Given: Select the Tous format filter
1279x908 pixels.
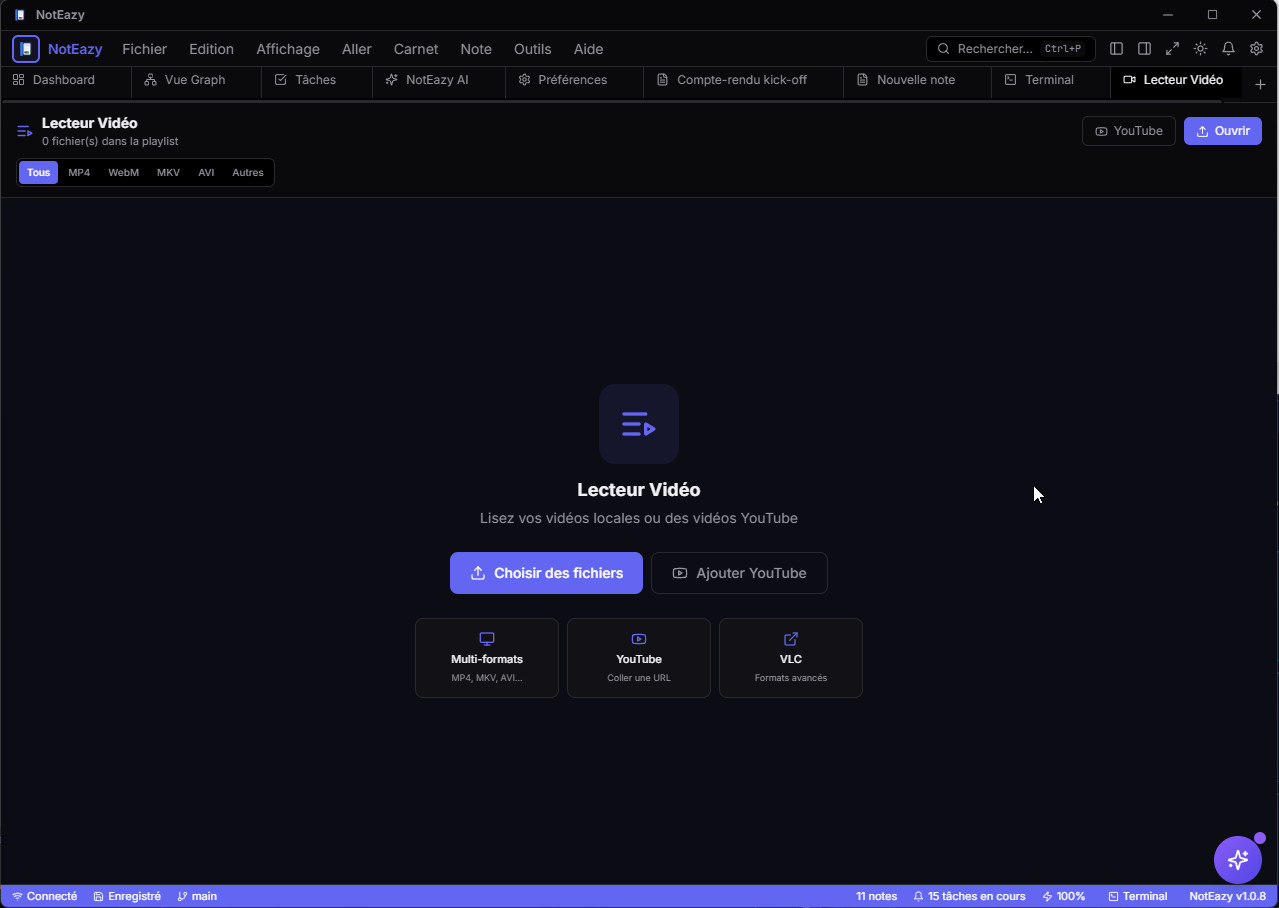Looking at the screenshot, I should pyautogui.click(x=38, y=173).
